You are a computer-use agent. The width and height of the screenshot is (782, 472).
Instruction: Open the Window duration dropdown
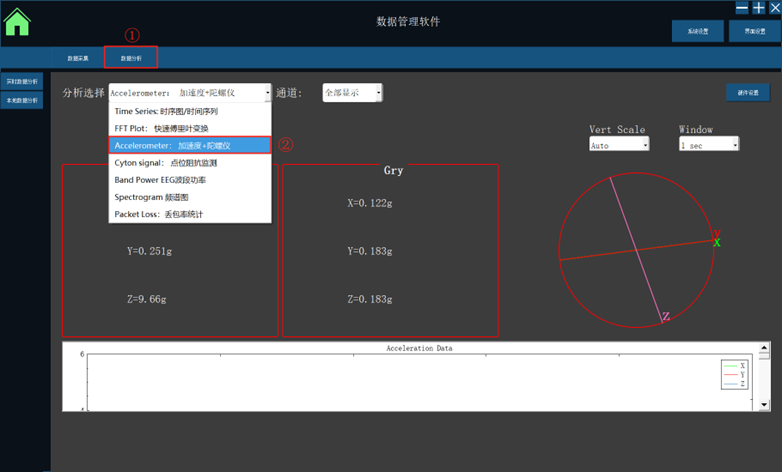pyautogui.click(x=734, y=145)
